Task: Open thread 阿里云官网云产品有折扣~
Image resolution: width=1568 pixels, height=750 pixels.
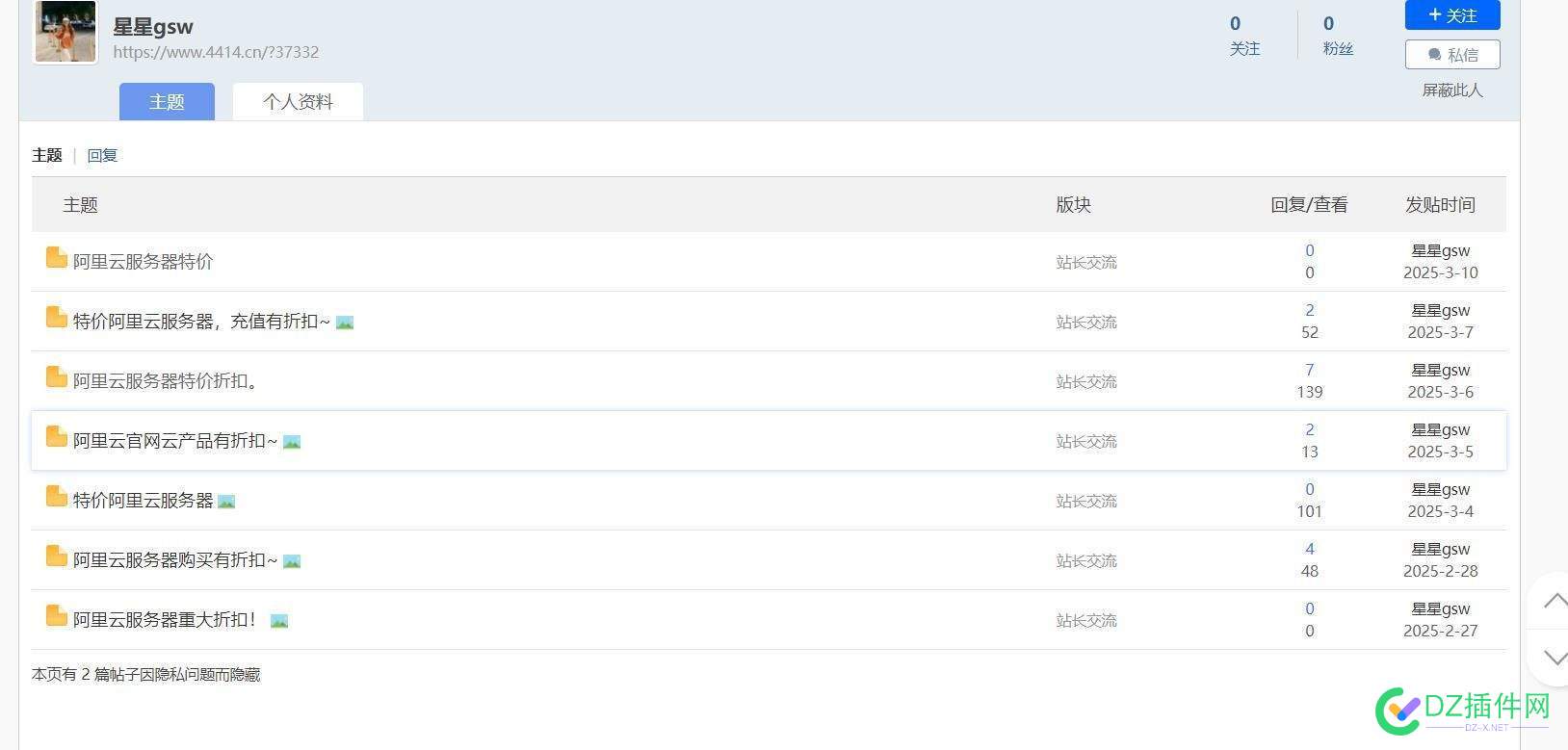Action: tap(175, 441)
